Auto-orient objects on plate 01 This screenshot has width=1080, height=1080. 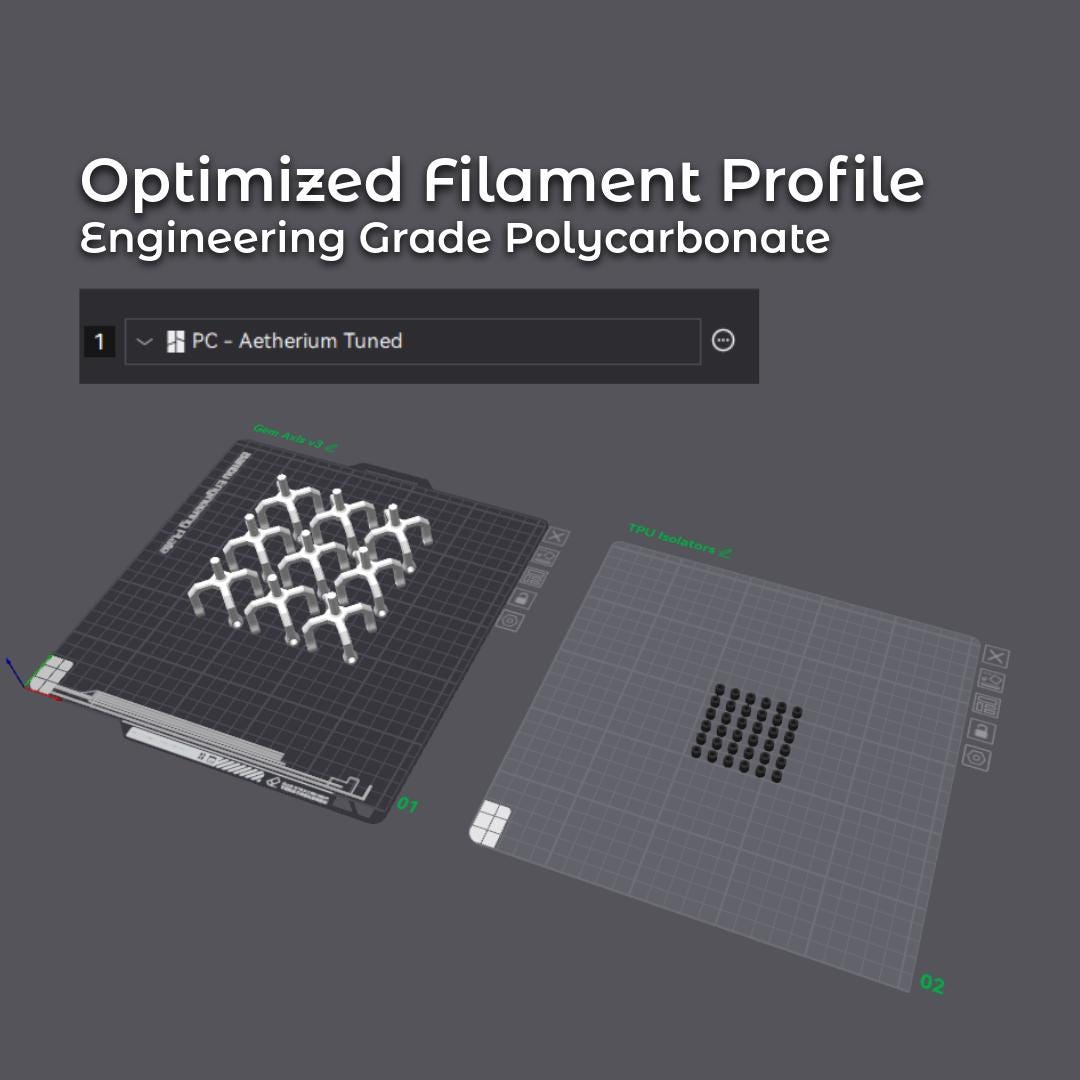click(x=546, y=557)
